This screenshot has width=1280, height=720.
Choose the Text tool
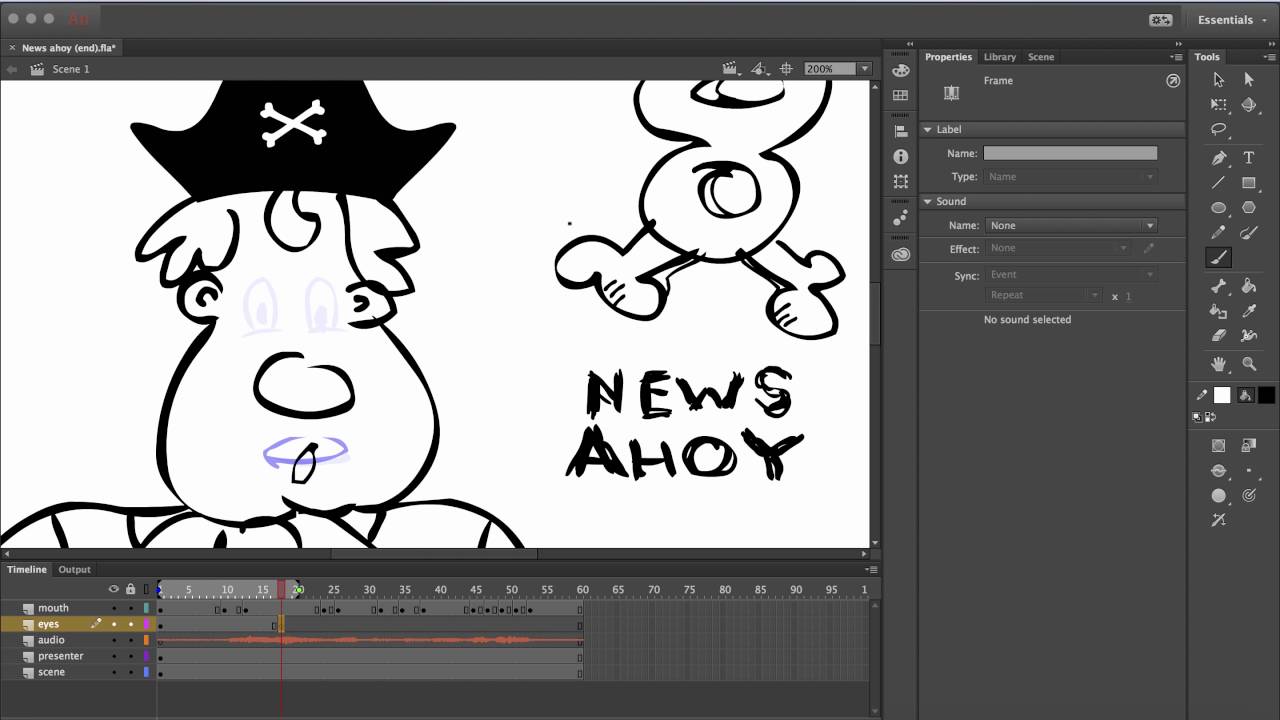[1249, 158]
